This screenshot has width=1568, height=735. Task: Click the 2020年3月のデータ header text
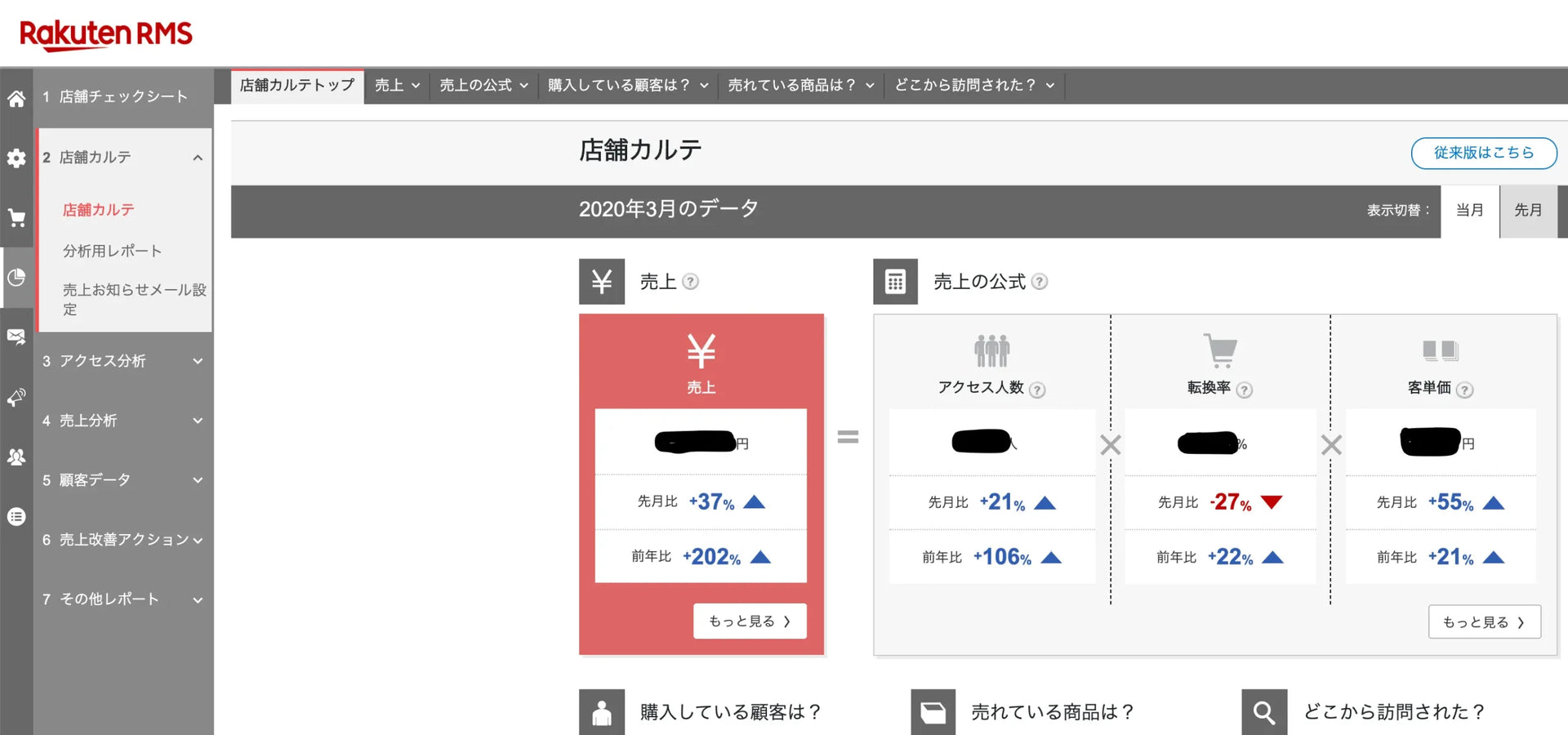coord(669,209)
